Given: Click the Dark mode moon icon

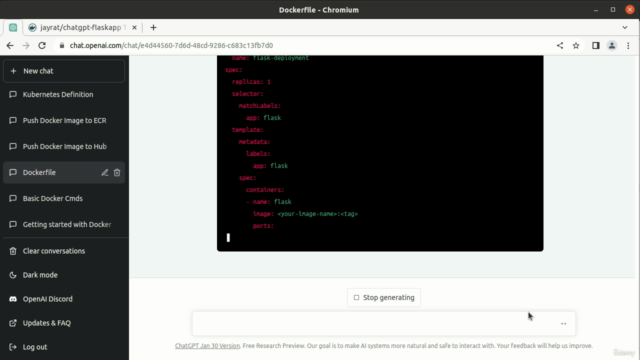Looking at the screenshot, I should [13, 275].
